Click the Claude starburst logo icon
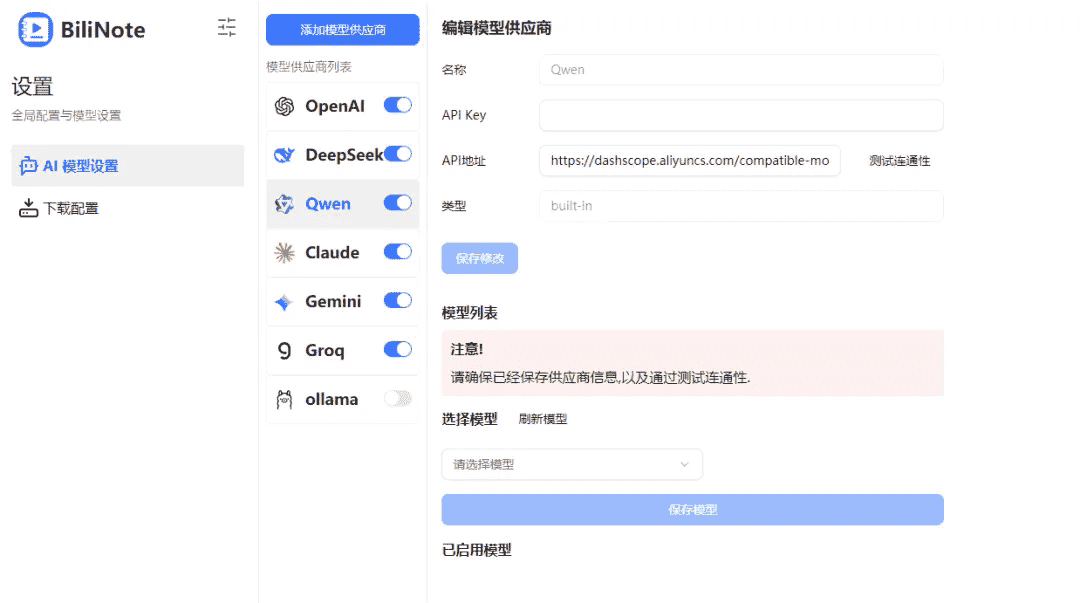Screen dimensions: 1080x603 click(x=284, y=253)
